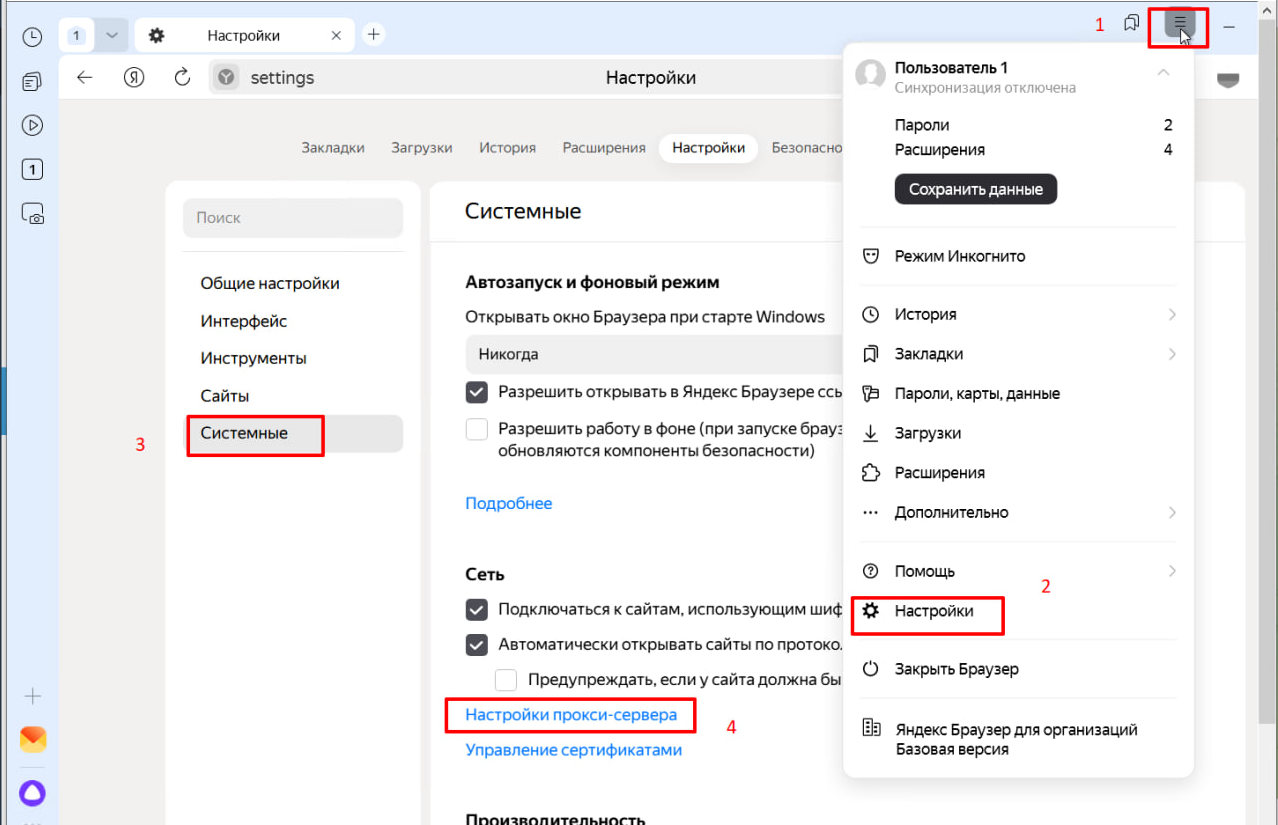The width and height of the screenshot is (1278, 825).
Task: Open the bookmark icon beside the hamburger menu
Action: pos(1131,23)
